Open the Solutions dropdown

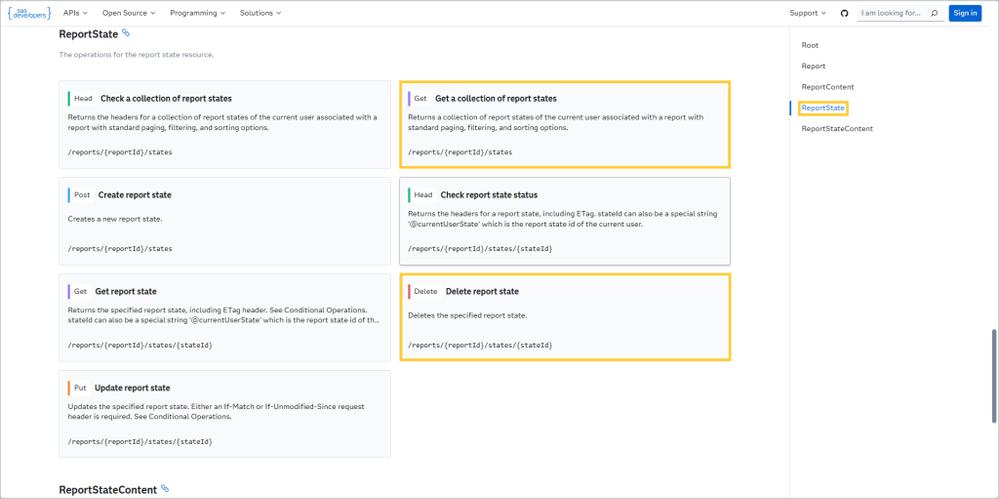coord(260,13)
